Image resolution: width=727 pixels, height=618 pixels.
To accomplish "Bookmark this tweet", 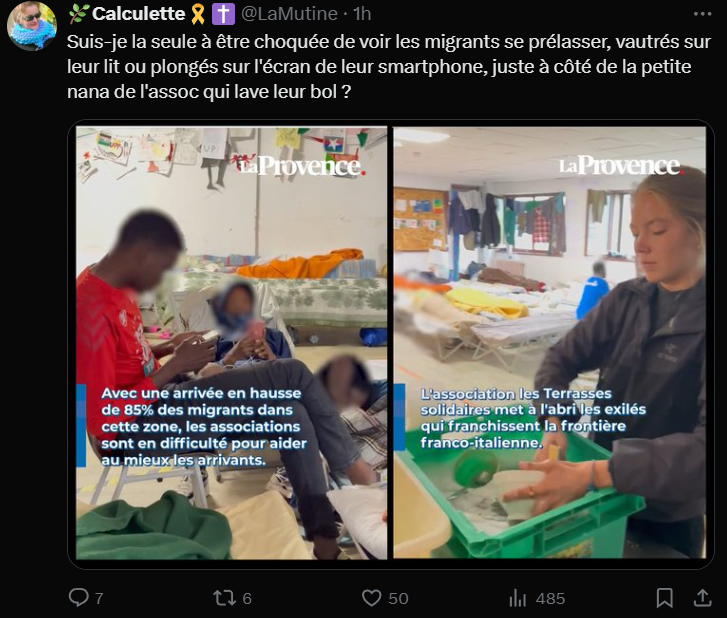I will [664, 598].
